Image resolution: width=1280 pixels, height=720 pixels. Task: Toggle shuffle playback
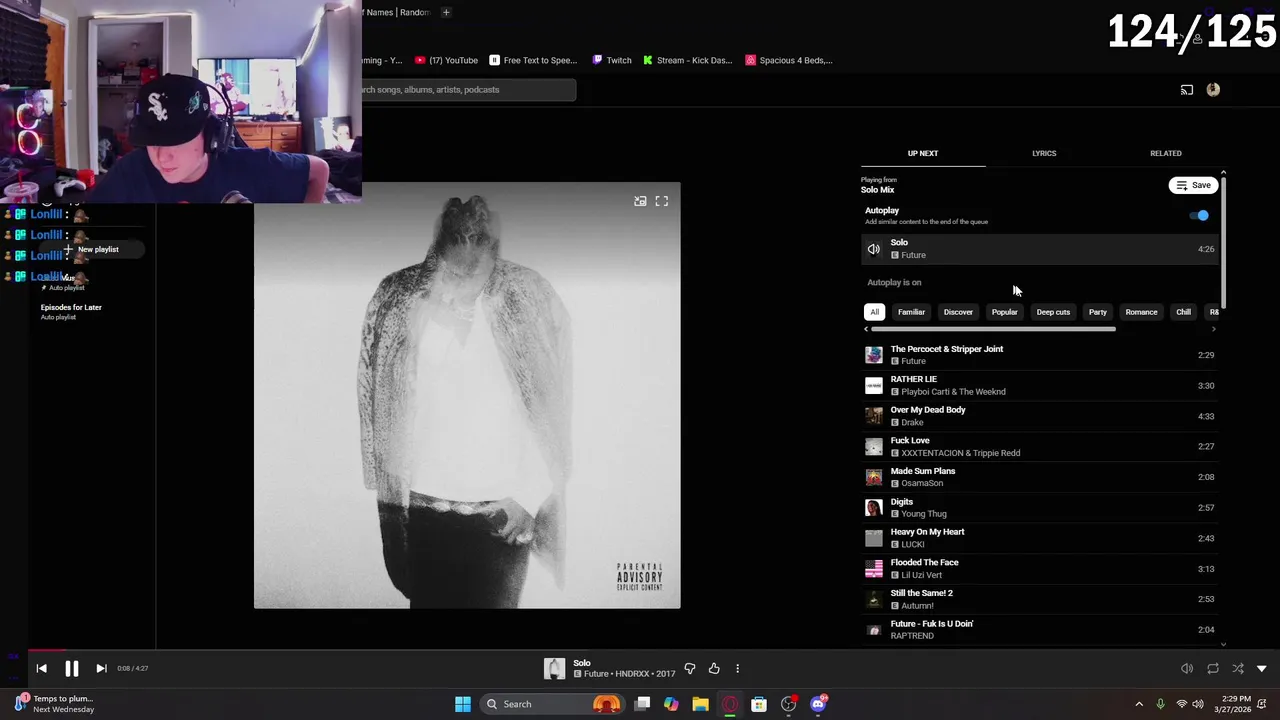pyautogui.click(x=1238, y=668)
